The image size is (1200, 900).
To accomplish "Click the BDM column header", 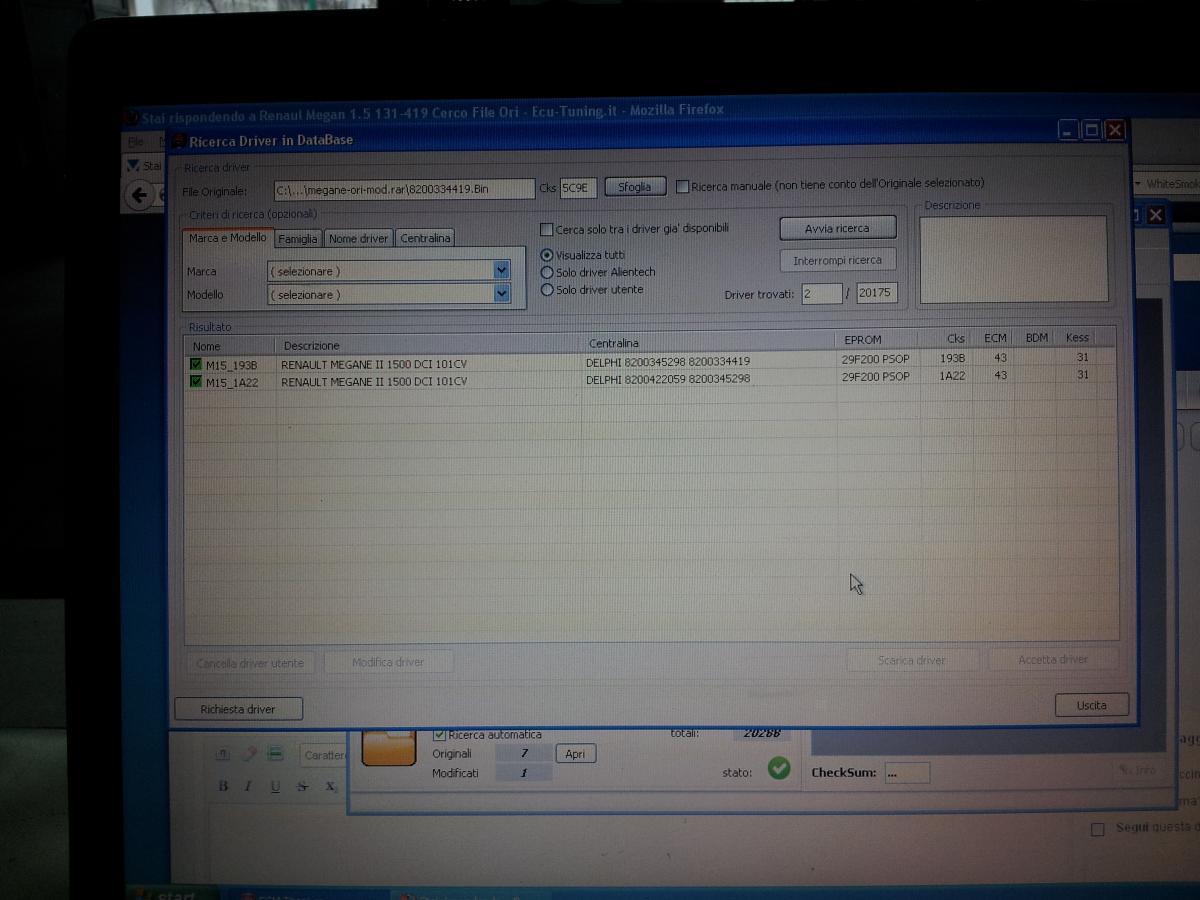I will 1037,338.
